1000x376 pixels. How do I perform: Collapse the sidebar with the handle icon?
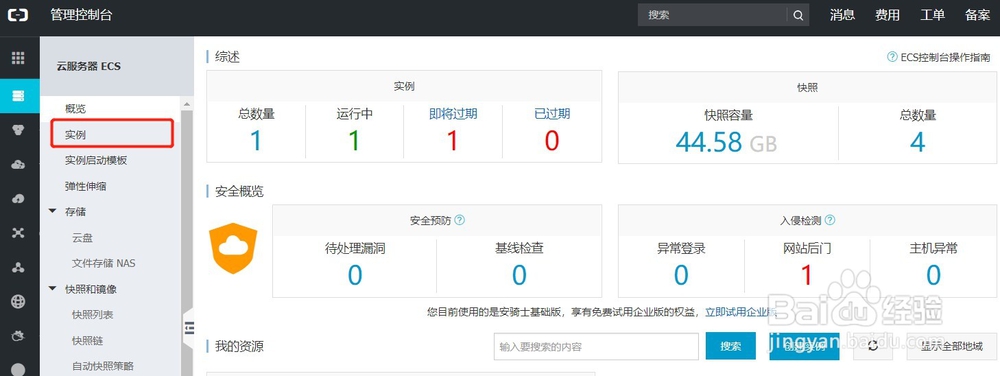[189, 328]
